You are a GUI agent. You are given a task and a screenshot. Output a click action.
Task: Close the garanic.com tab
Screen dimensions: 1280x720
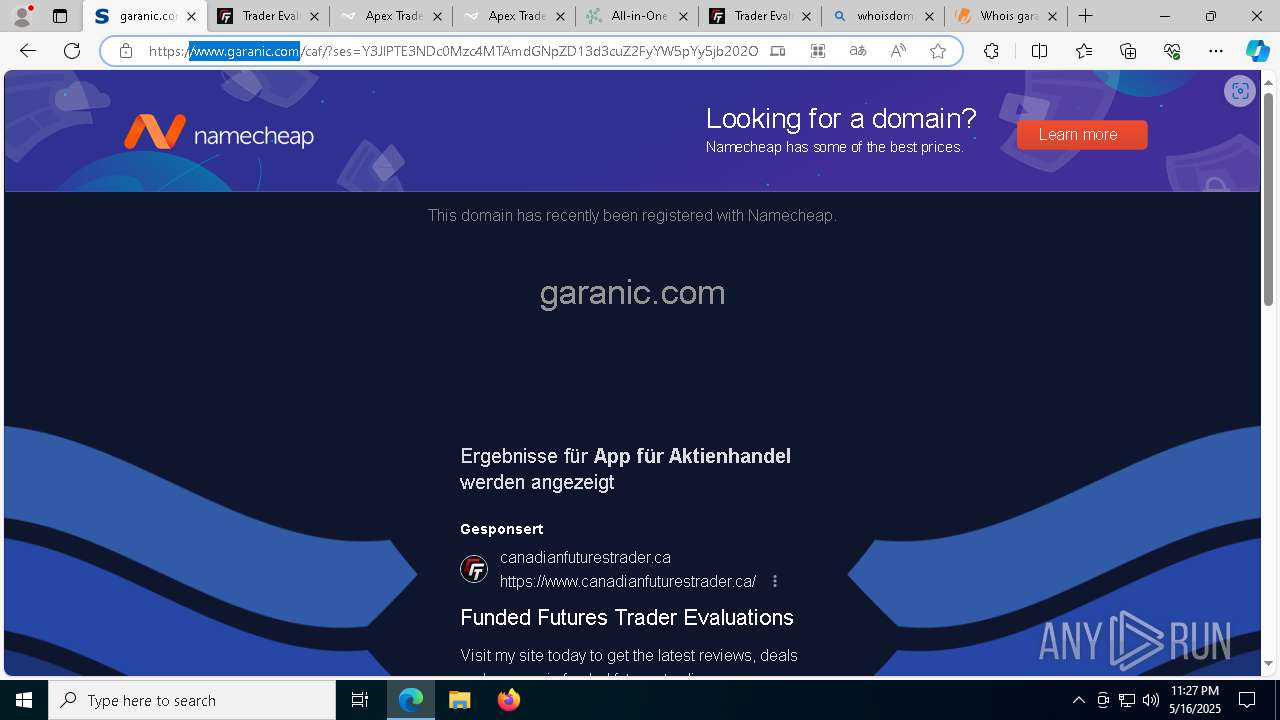click(x=192, y=16)
